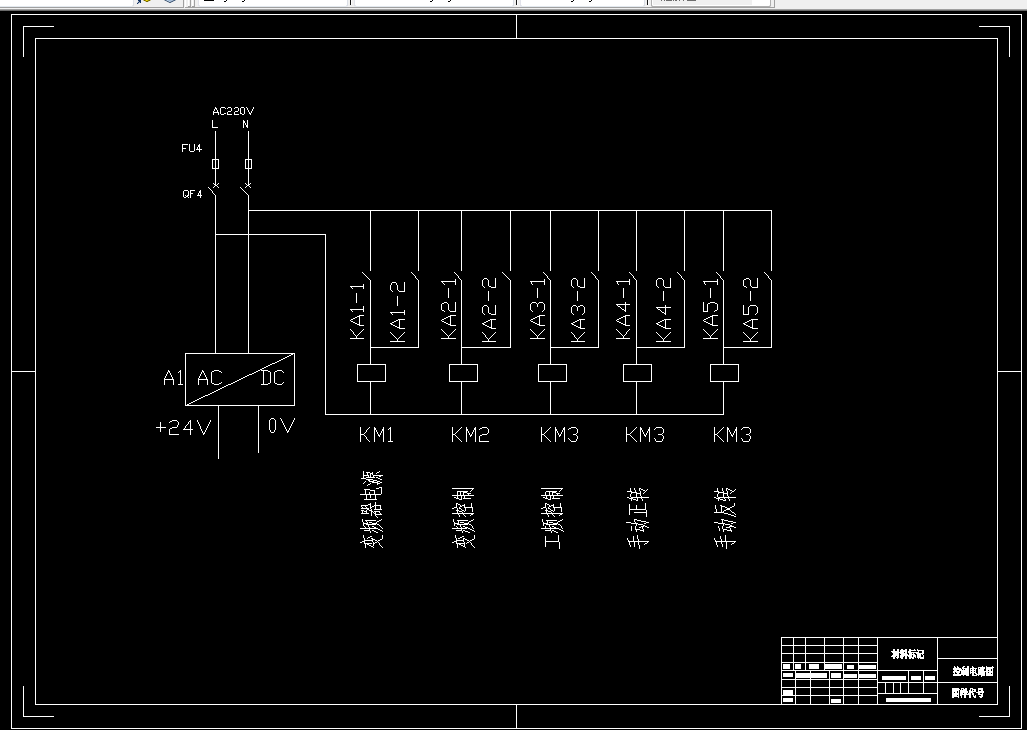Select the 变频控制 description text
1027x730 pixels.
(x=463, y=517)
